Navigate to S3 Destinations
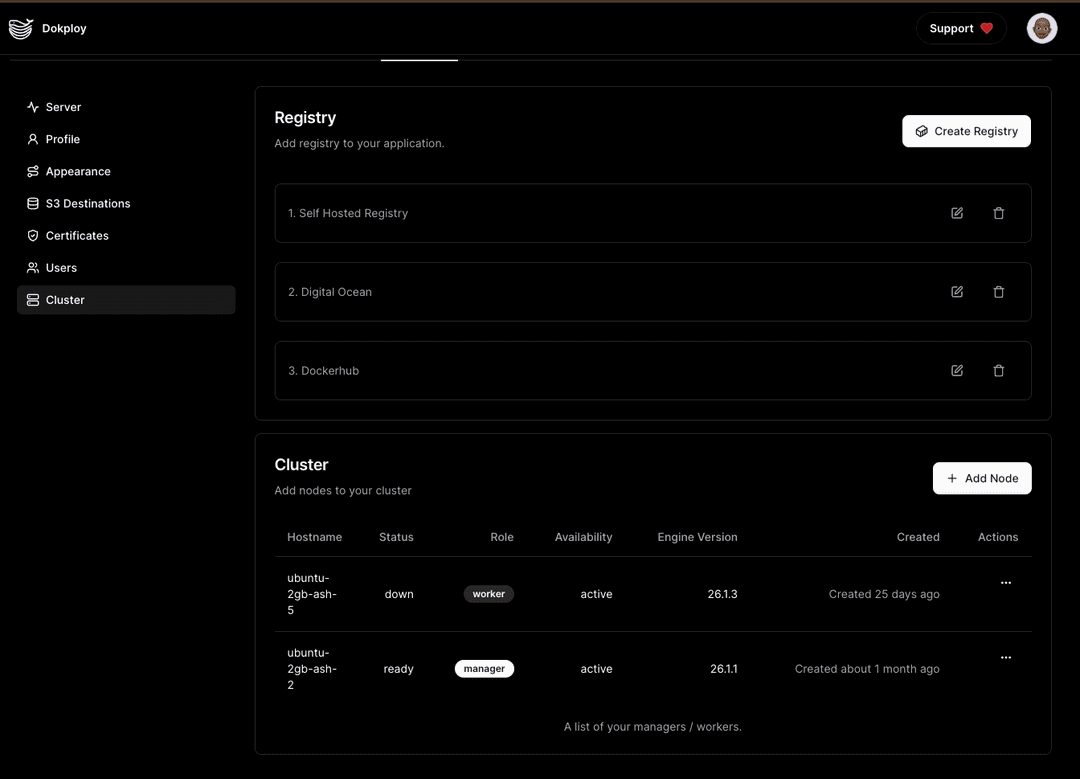The width and height of the screenshot is (1080, 779). 87,203
